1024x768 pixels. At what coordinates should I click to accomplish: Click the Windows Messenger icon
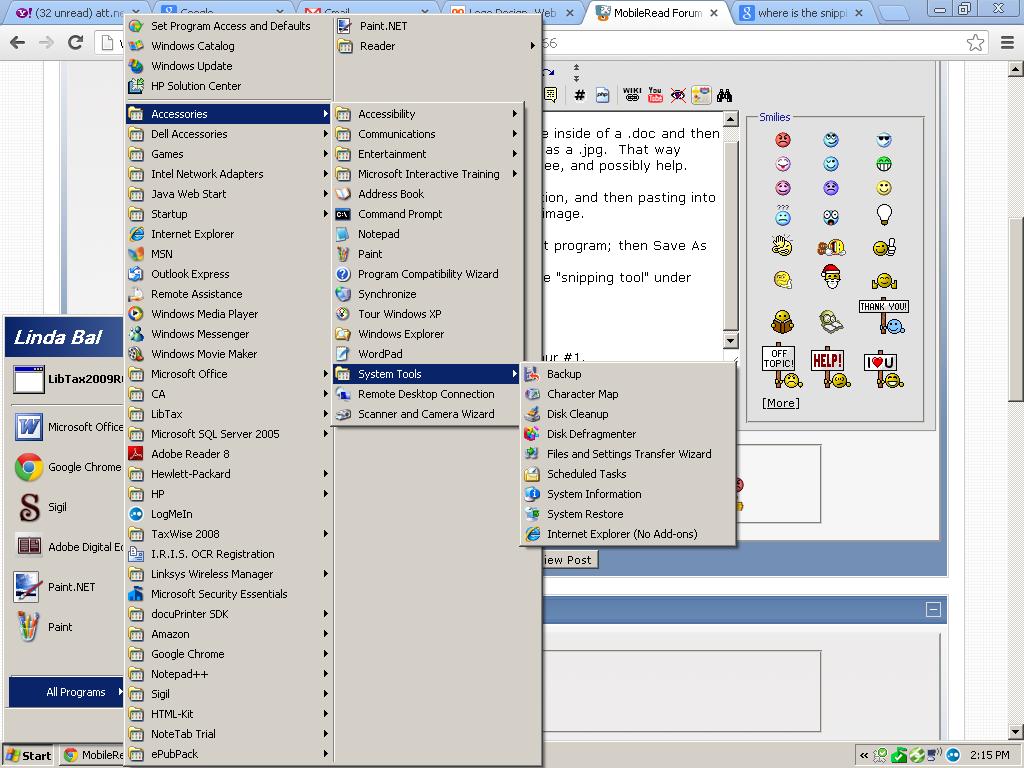click(136, 334)
